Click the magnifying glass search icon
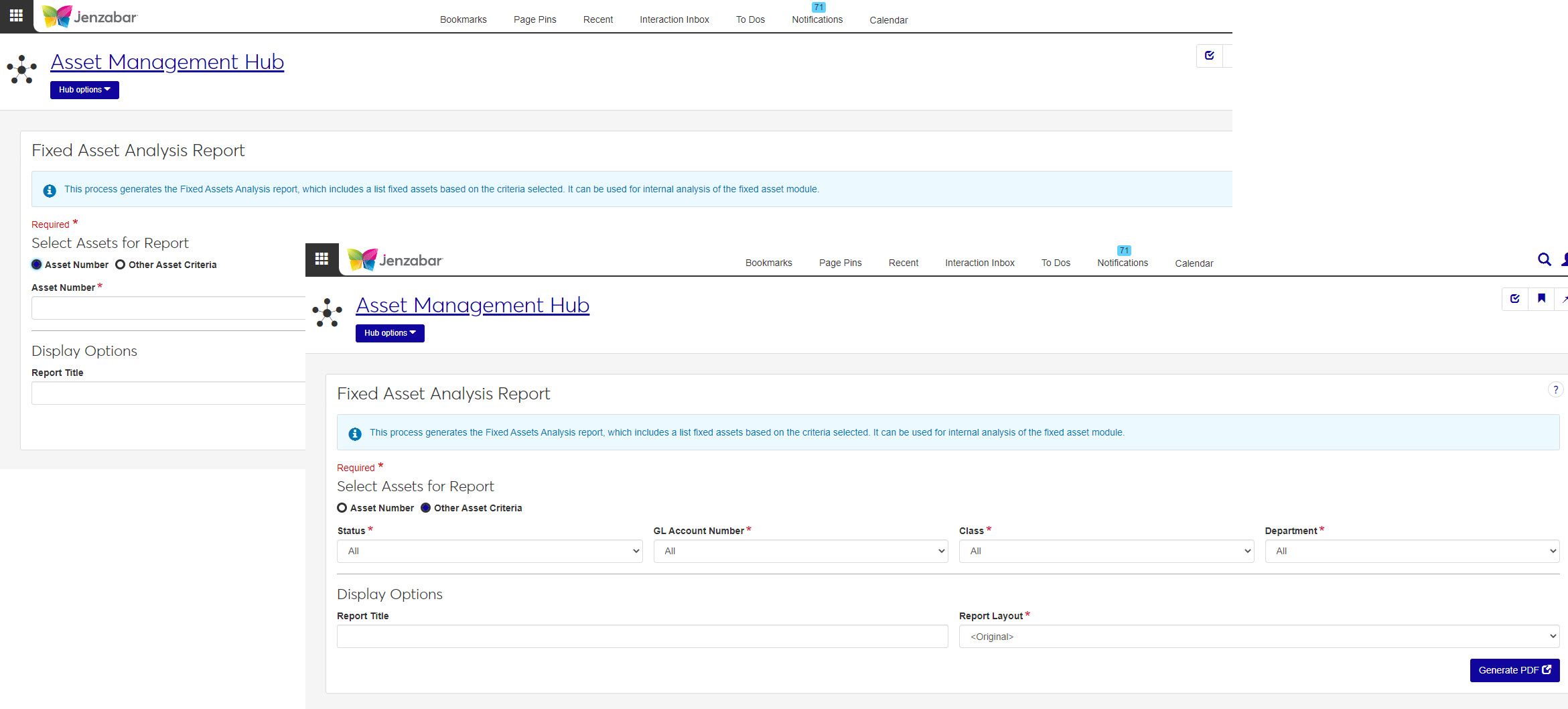 tap(1544, 260)
